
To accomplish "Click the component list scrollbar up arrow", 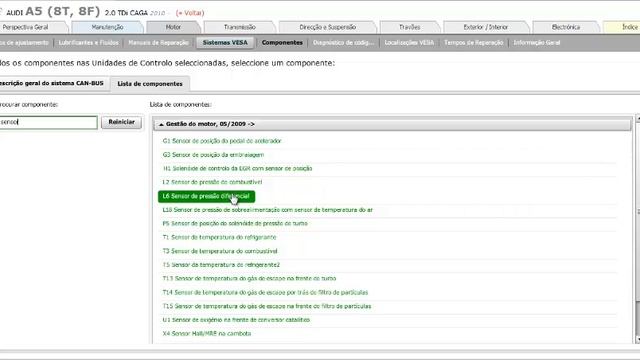I will [x=638, y=119].
